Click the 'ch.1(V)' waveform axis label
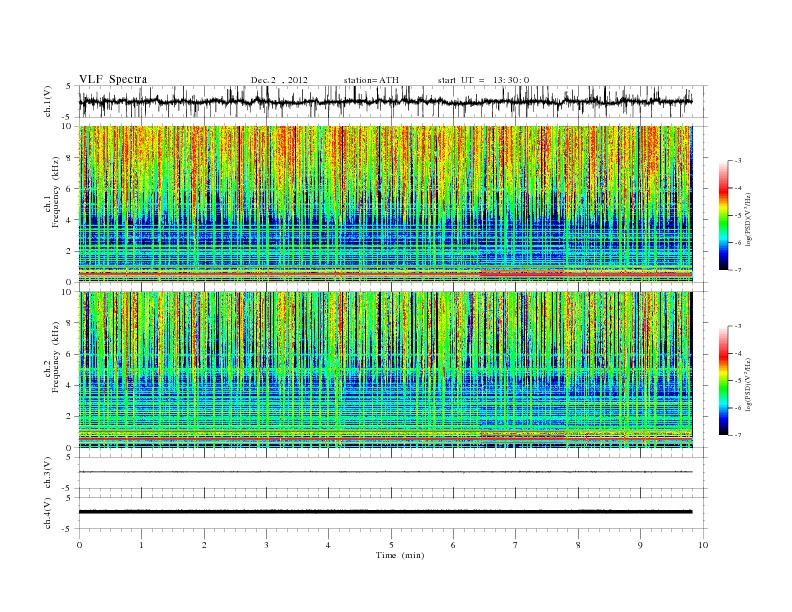Screen dimensions: 792x612 48,101
